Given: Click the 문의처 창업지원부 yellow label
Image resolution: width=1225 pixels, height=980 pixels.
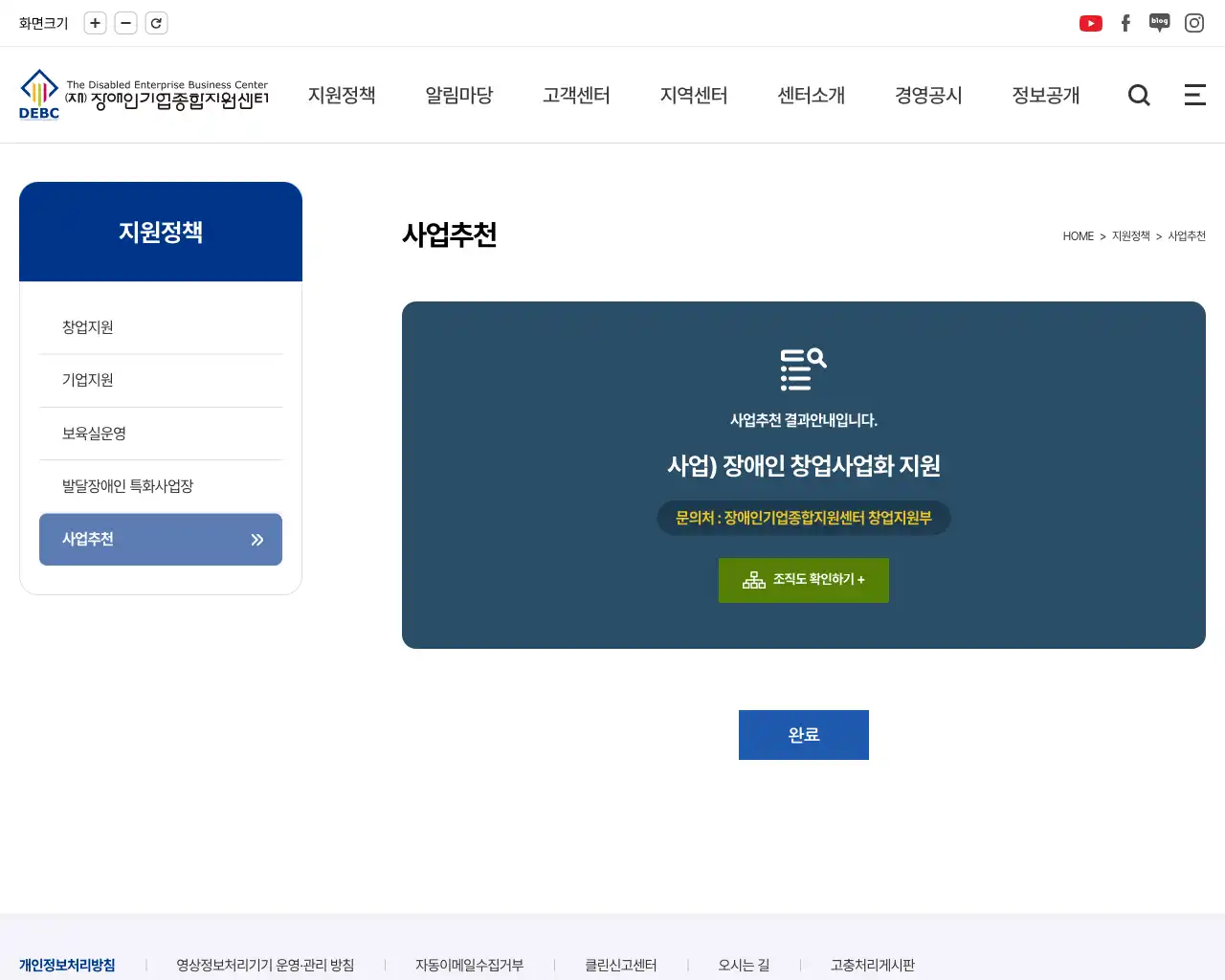Looking at the screenshot, I should [x=804, y=518].
